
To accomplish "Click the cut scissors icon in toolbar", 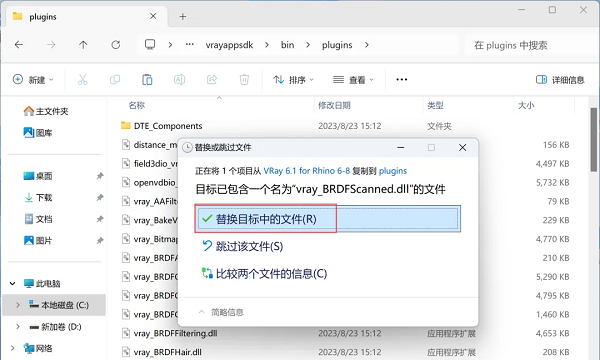I will pyautogui.click(x=82, y=80).
